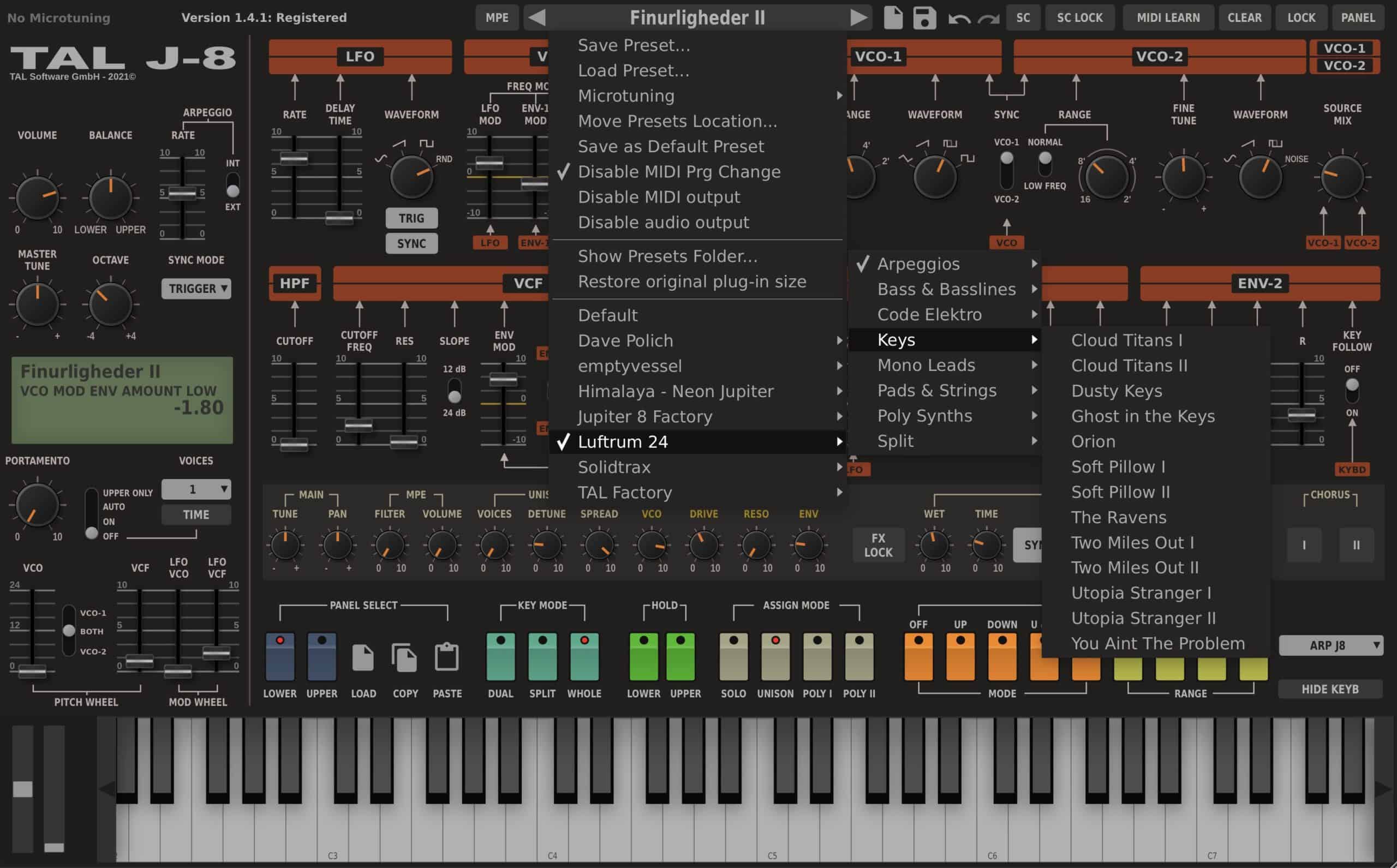This screenshot has height=868, width=1397.
Task: Expand Himalaya - Neon Jupiter folder
Action: (x=697, y=391)
